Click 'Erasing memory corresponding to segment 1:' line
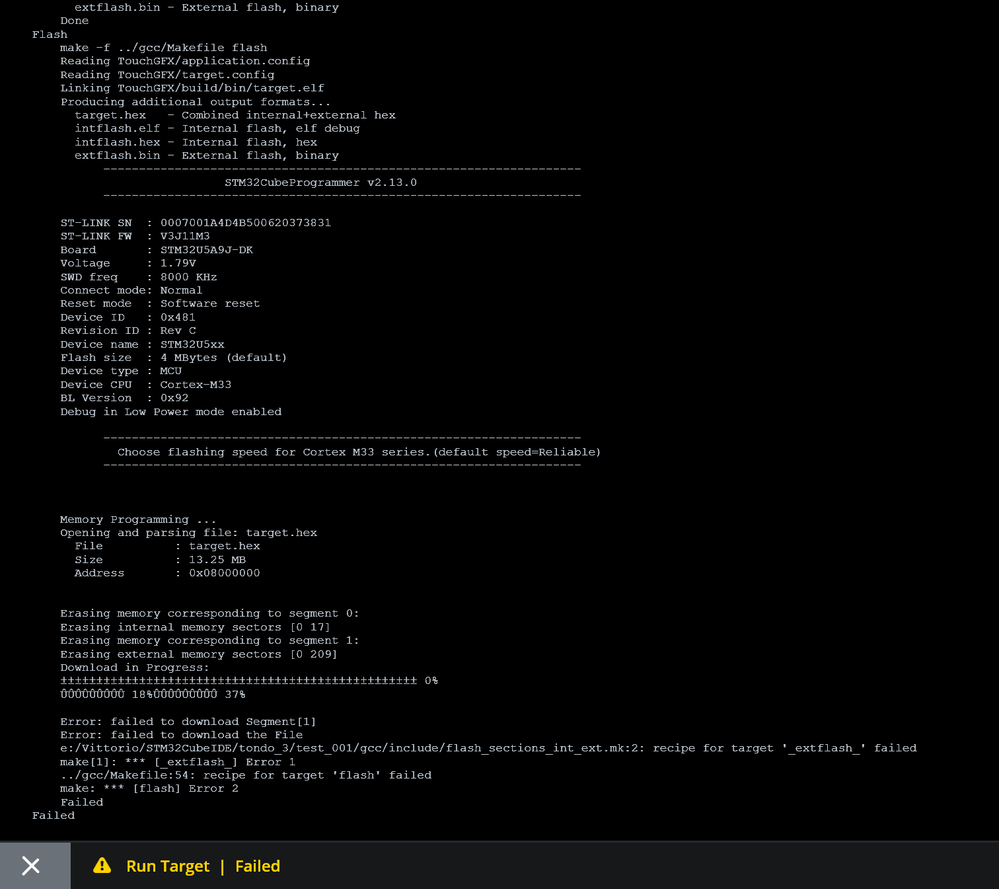Screen dimensions: 999x889 pyautogui.click(x=210, y=640)
